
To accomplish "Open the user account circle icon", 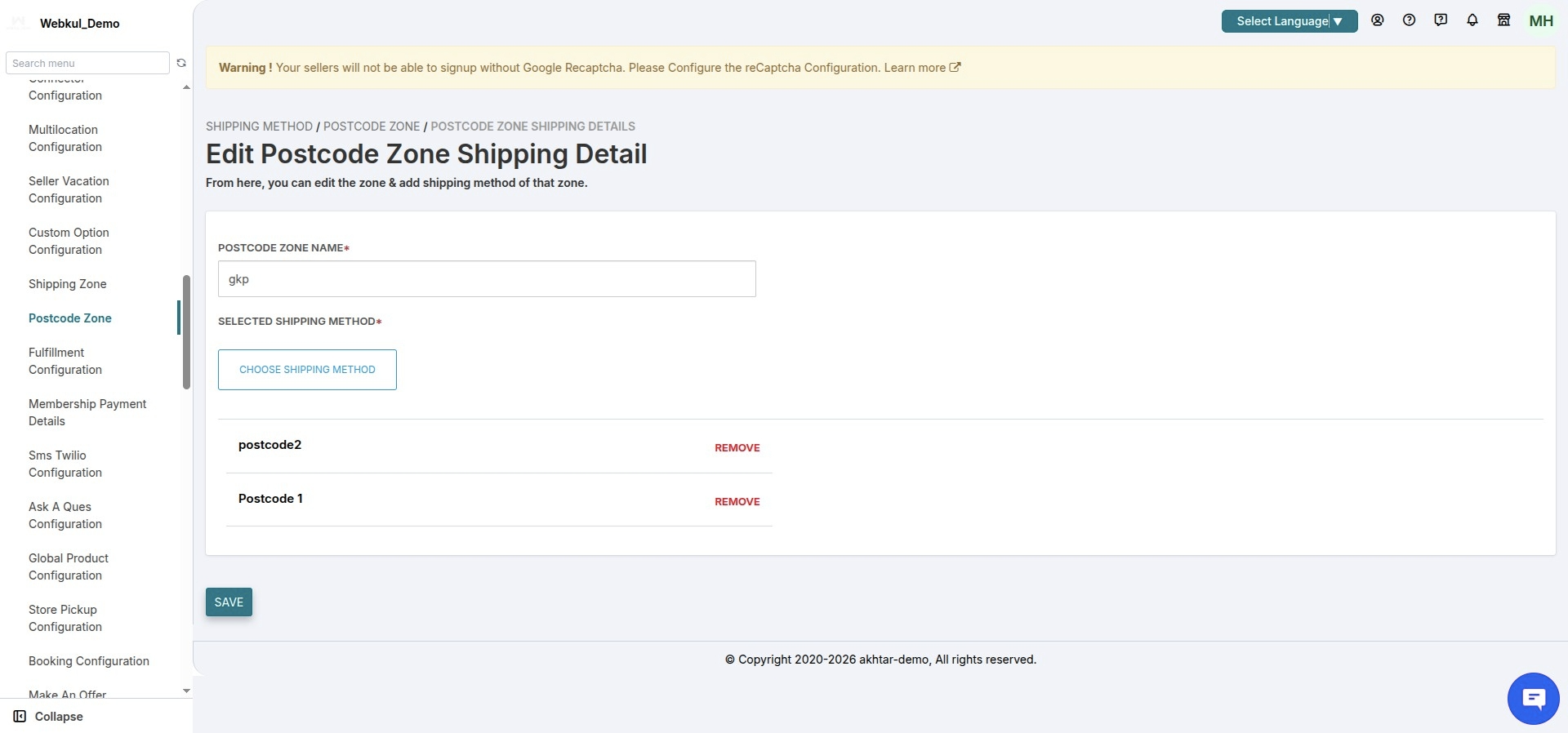I will click(x=1378, y=20).
